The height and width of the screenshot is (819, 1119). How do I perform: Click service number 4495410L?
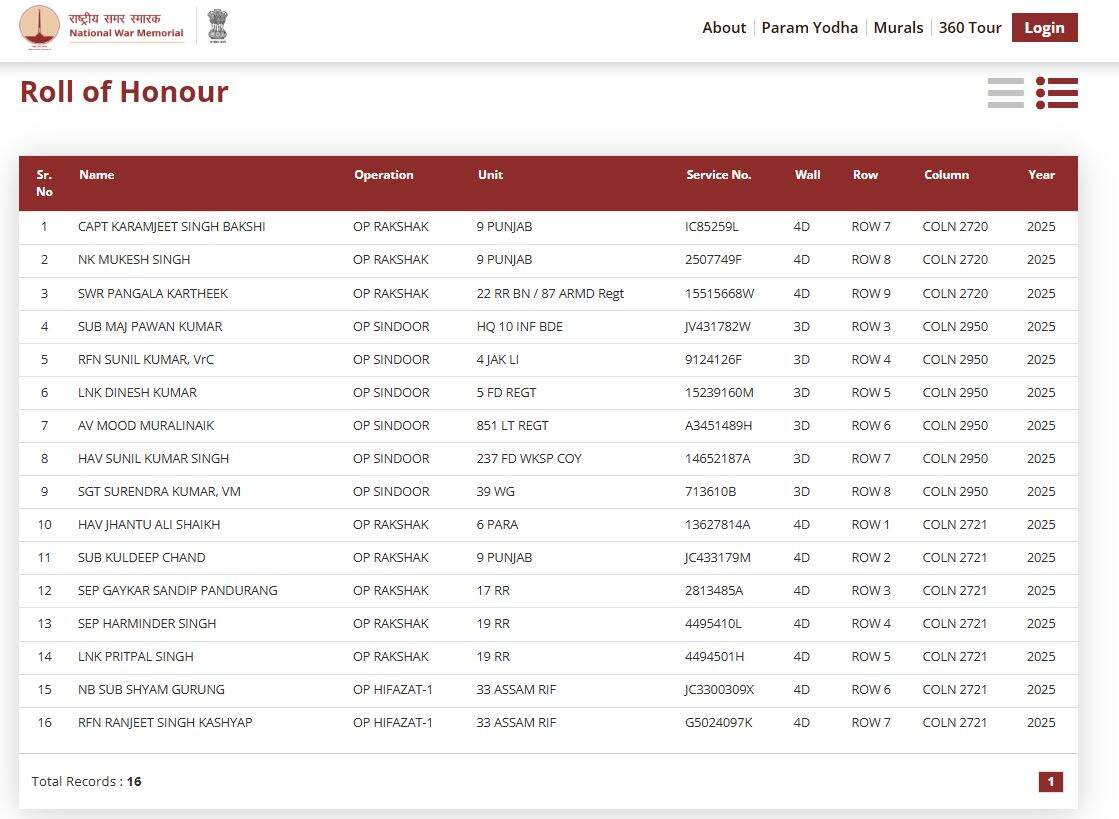(713, 624)
